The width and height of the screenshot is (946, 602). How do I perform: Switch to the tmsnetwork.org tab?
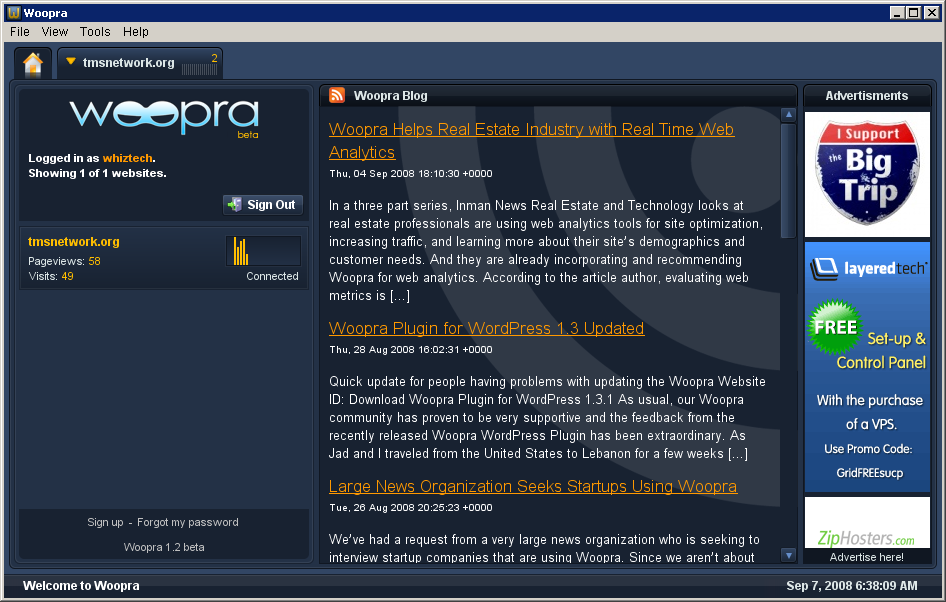(140, 63)
